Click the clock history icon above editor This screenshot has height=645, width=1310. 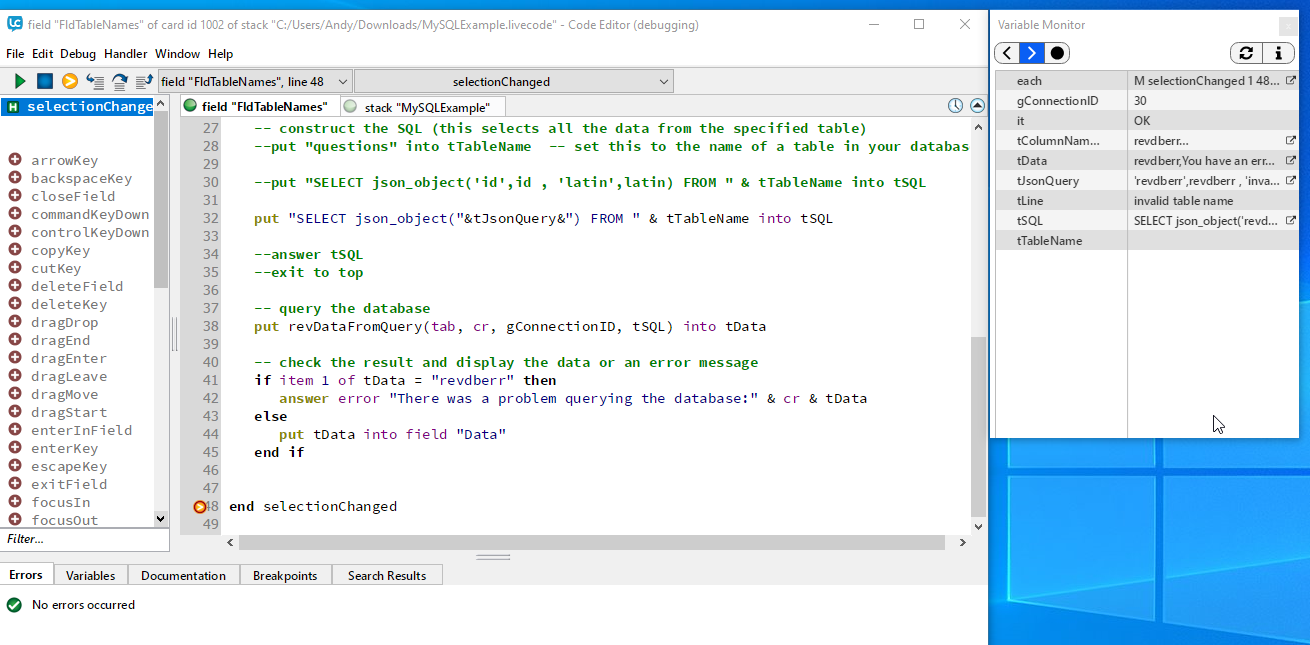[955, 106]
